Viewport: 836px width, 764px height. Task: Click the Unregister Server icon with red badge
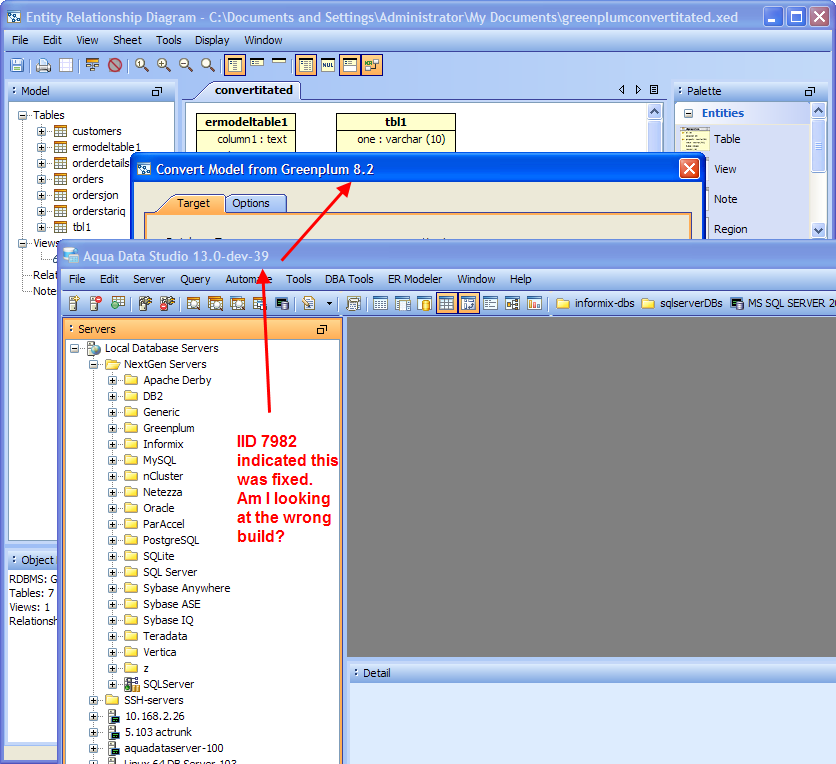pos(95,303)
